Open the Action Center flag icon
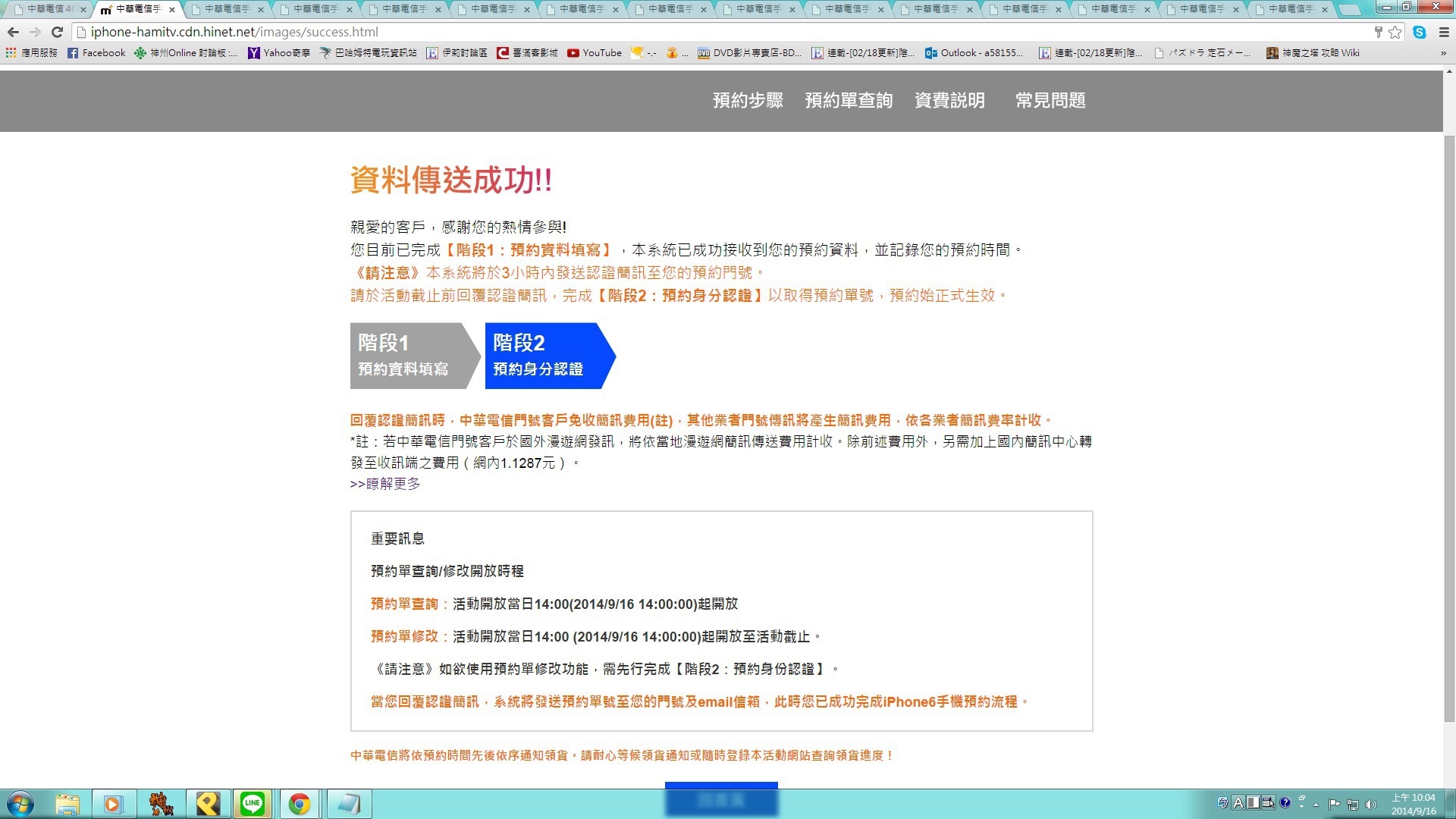This screenshot has height=819, width=1456. (x=1334, y=804)
